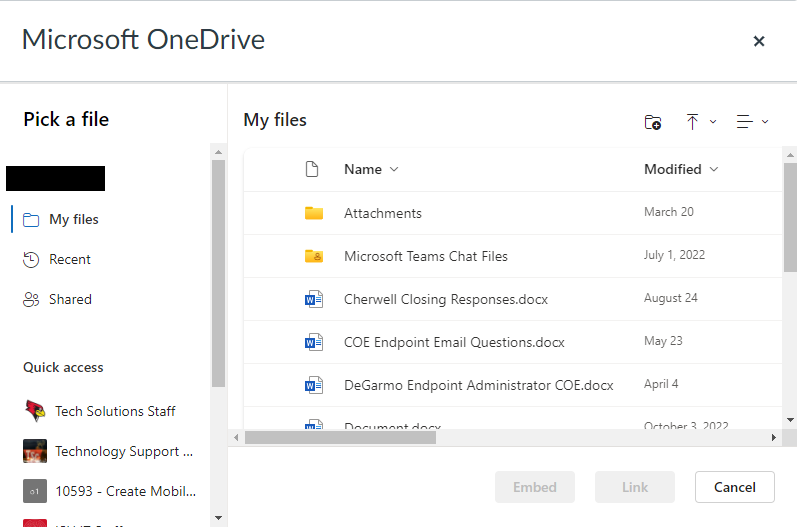Viewport: 797px width, 527px height.
Task: Open Tech Solutions Staff quick access
Action: (115, 411)
